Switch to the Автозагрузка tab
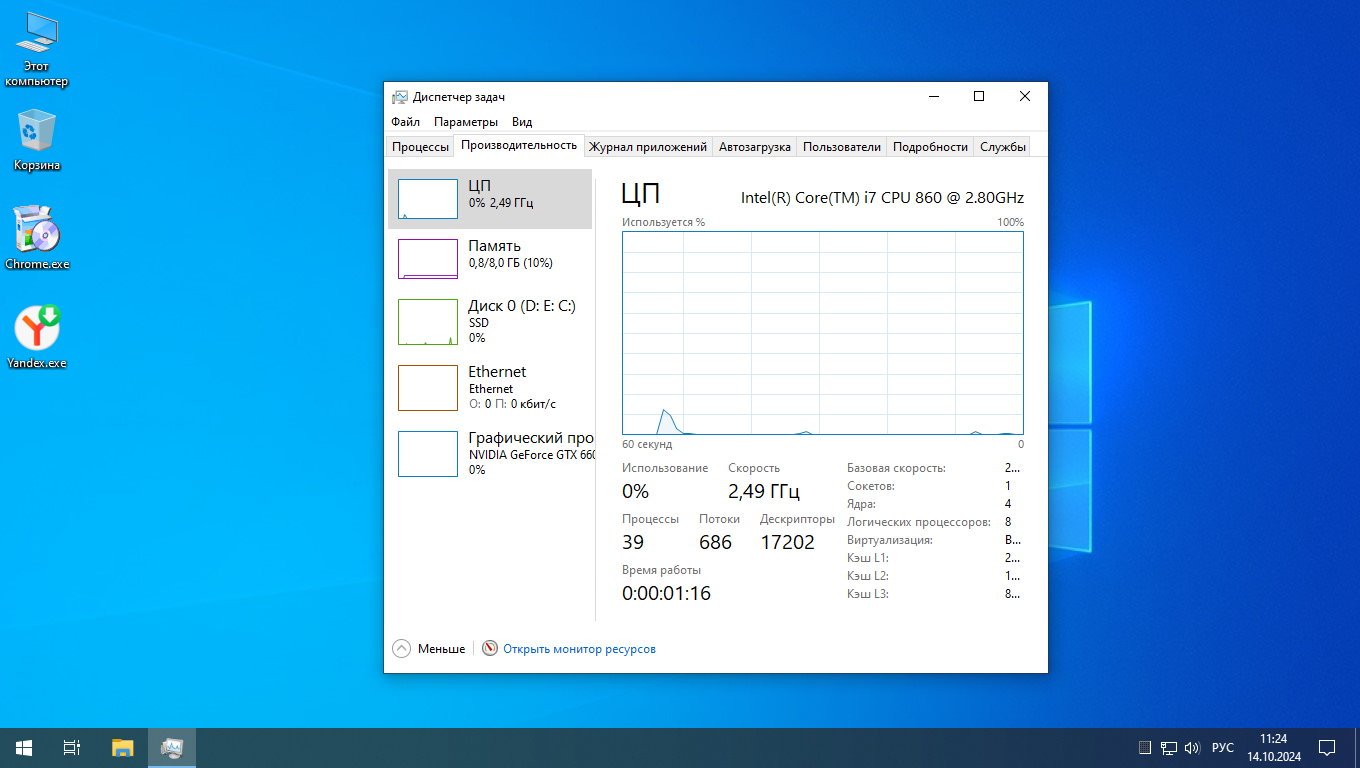The width and height of the screenshot is (1360, 768). point(754,147)
